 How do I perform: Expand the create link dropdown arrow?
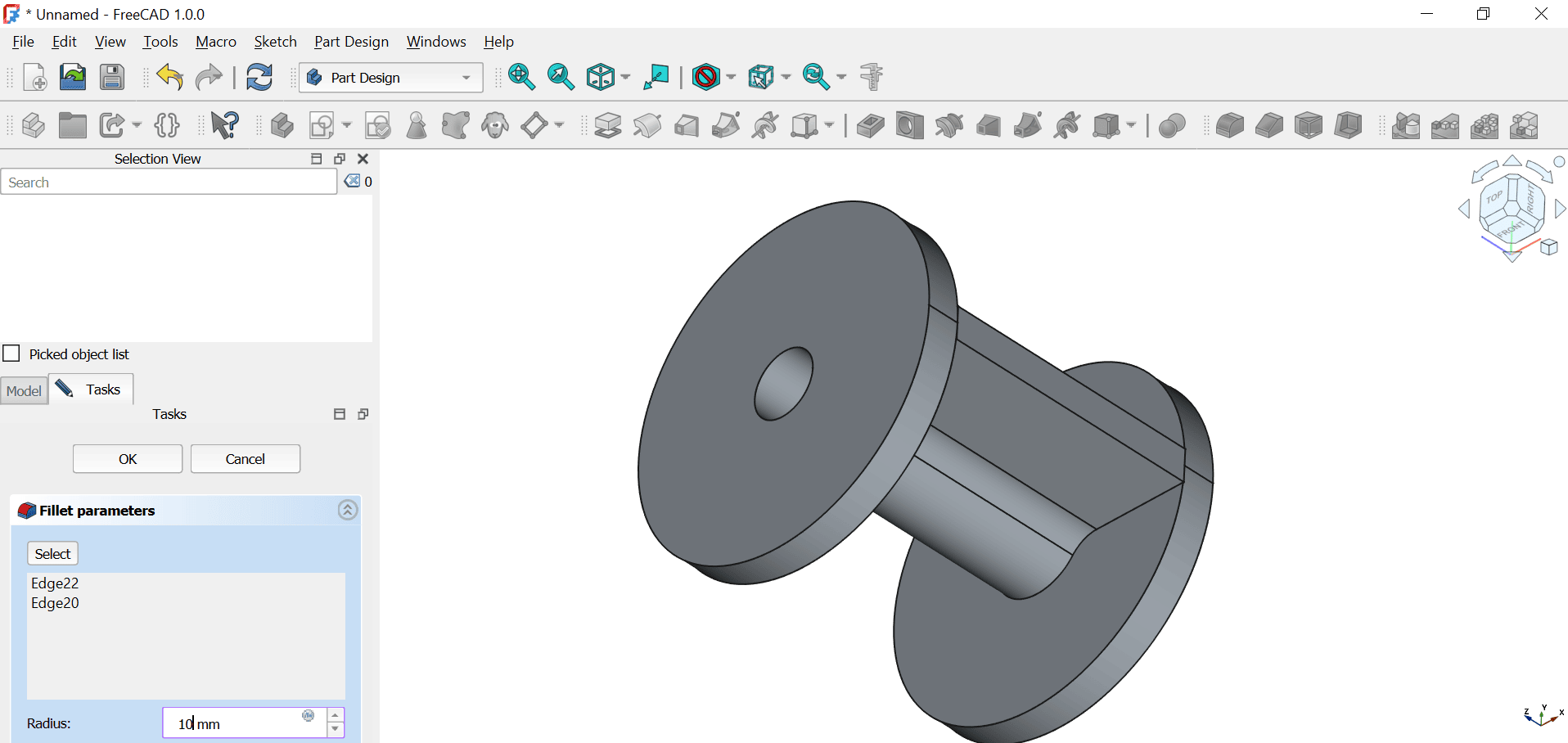(137, 125)
